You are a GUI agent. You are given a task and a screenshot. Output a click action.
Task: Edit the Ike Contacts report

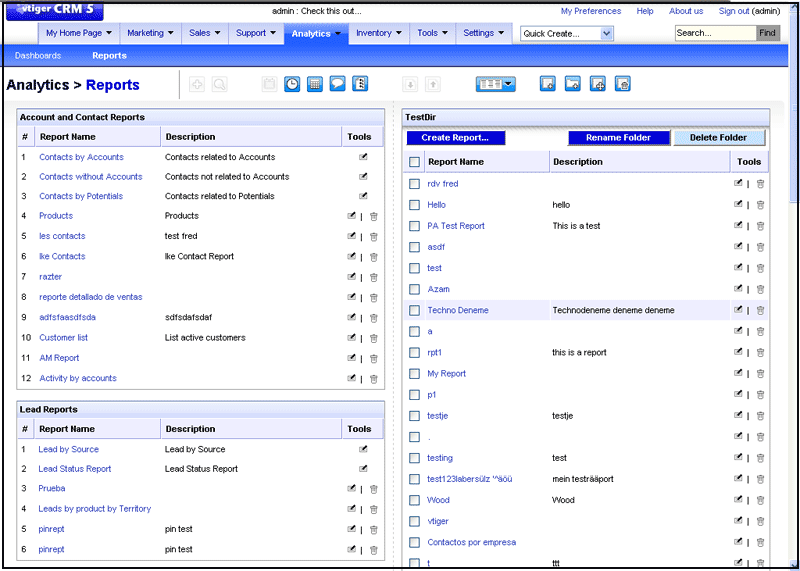pos(351,256)
